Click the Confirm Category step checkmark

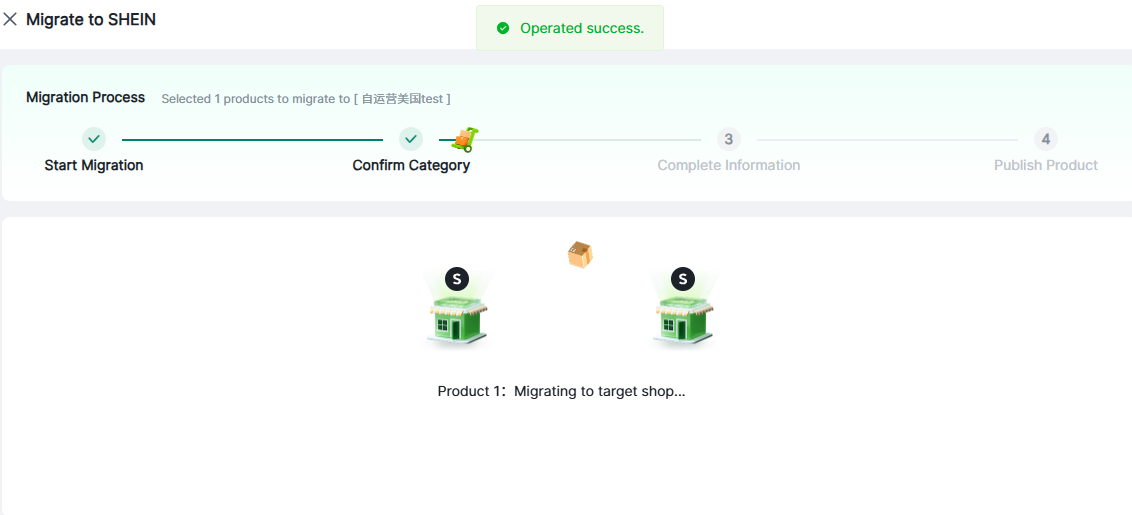[411, 139]
